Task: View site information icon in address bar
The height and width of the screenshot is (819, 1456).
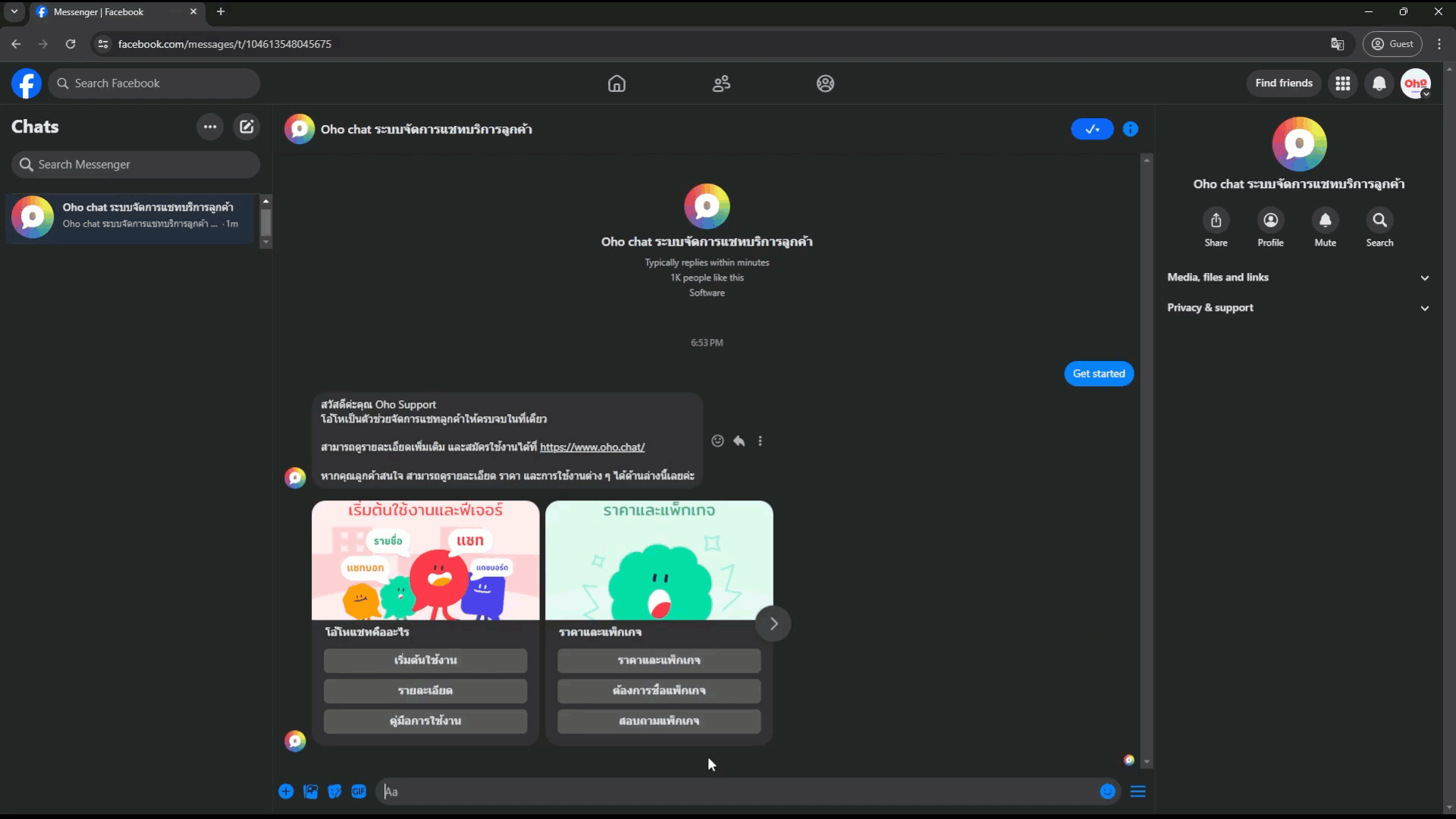Action: (103, 44)
